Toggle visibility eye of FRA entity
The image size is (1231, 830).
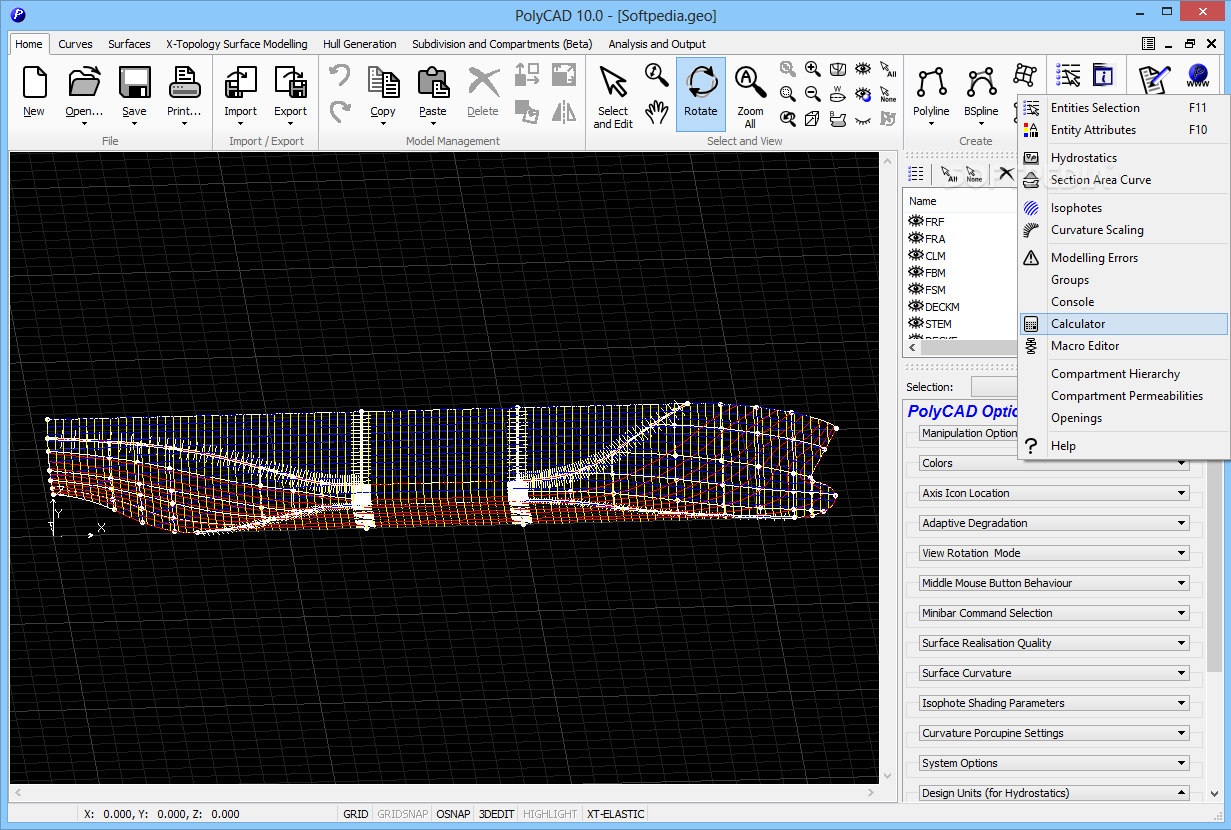(x=915, y=238)
